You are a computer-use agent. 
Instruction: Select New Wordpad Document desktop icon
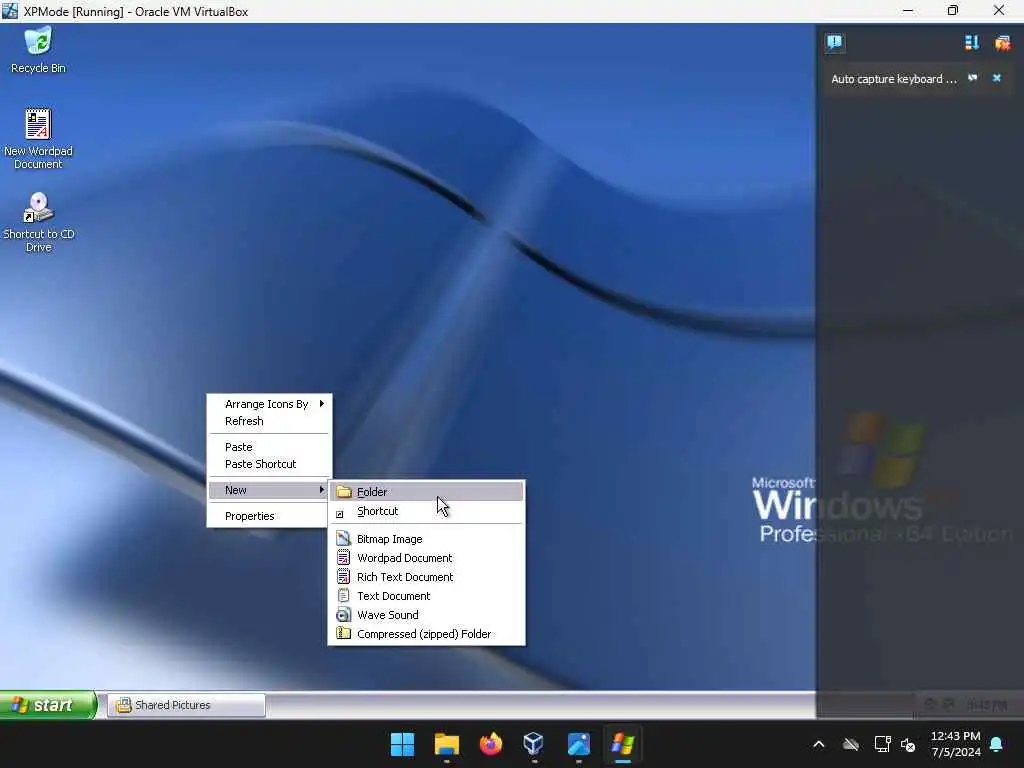(38, 138)
